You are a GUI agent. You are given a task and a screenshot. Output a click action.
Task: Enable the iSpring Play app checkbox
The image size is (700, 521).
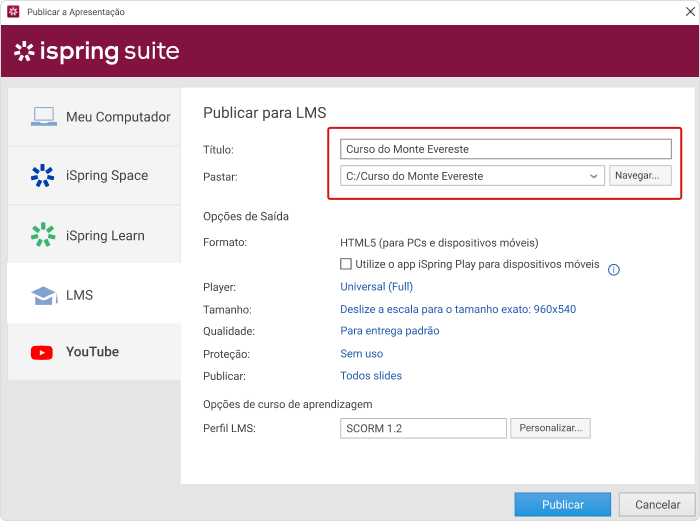pos(346,264)
